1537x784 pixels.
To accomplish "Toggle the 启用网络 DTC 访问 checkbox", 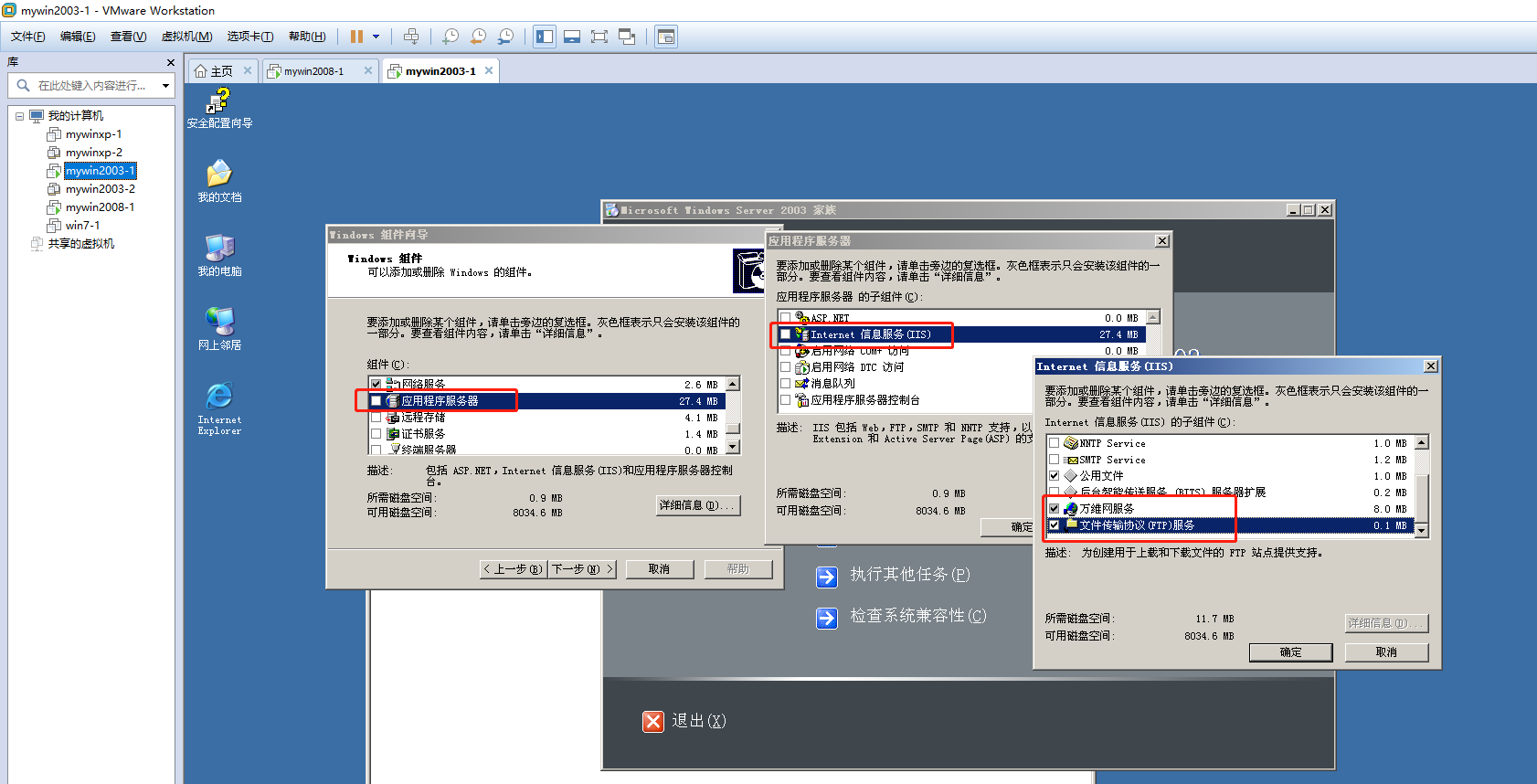I will (785, 367).
